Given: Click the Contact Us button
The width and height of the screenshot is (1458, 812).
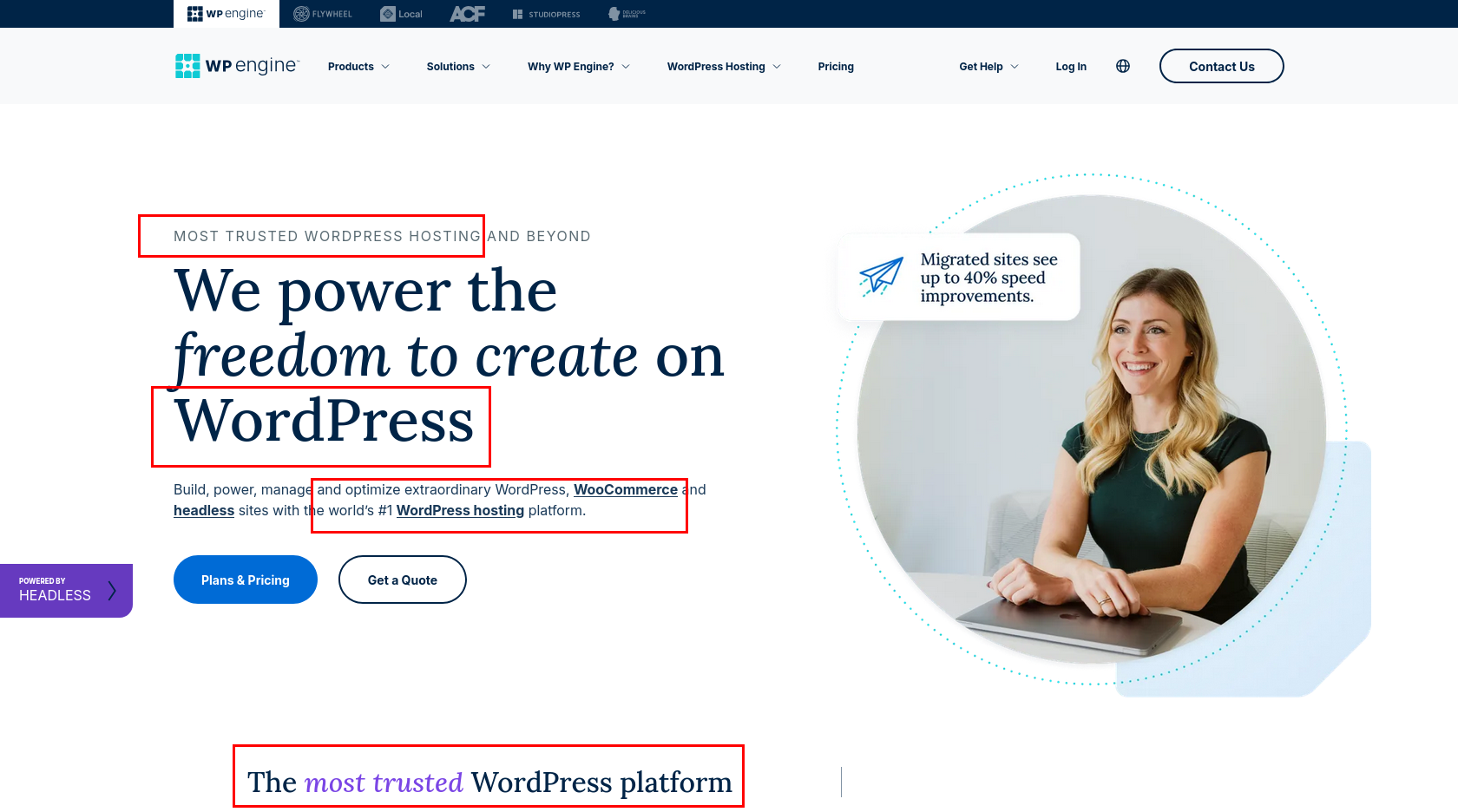Looking at the screenshot, I should click(x=1222, y=66).
